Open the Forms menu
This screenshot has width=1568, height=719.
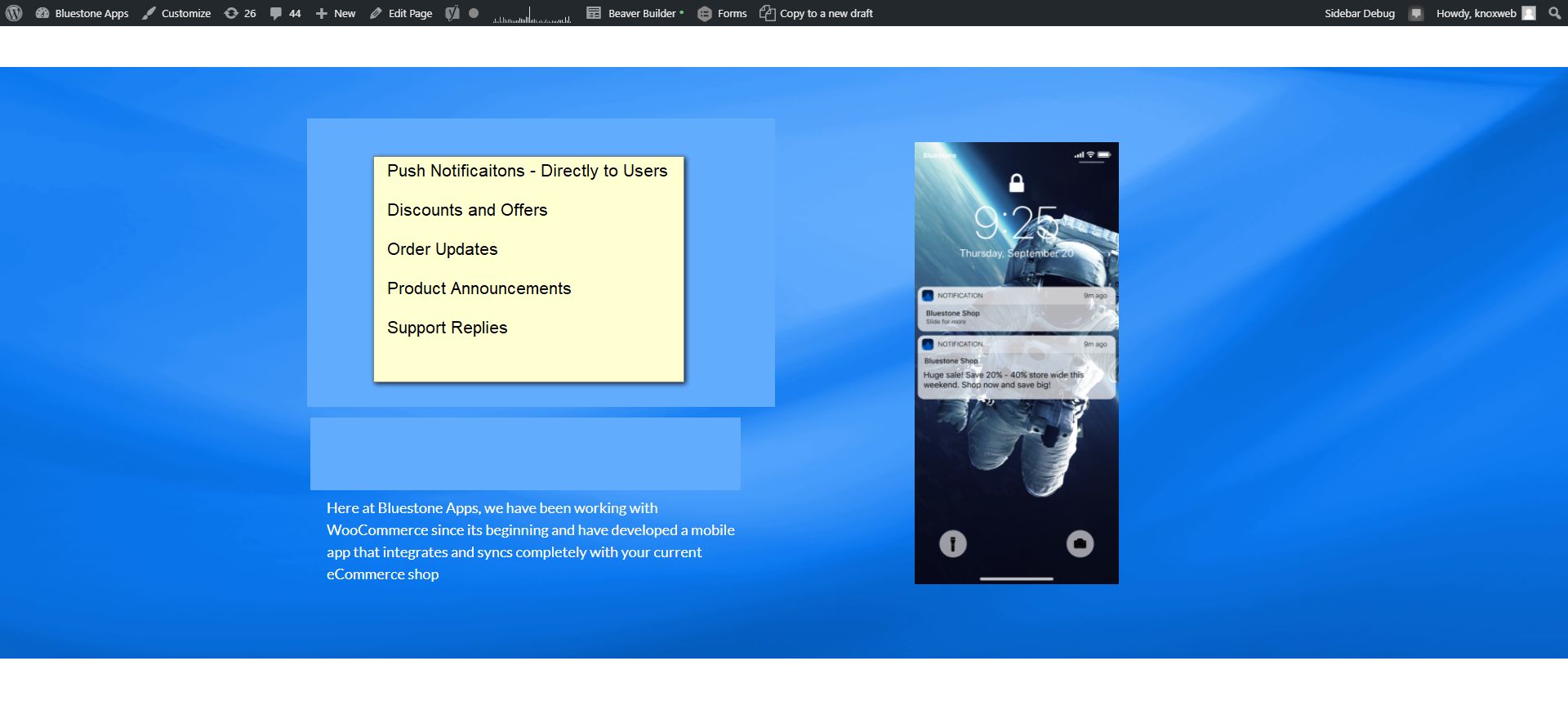(x=722, y=13)
